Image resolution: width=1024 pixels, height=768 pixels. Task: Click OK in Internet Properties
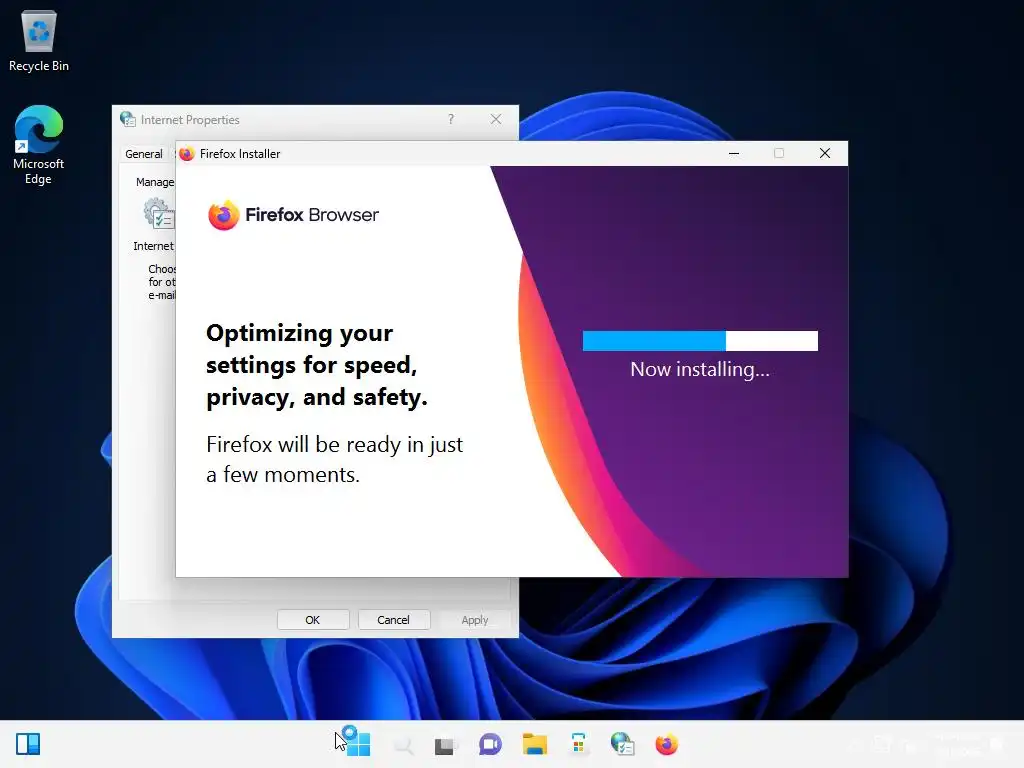pyautogui.click(x=313, y=620)
